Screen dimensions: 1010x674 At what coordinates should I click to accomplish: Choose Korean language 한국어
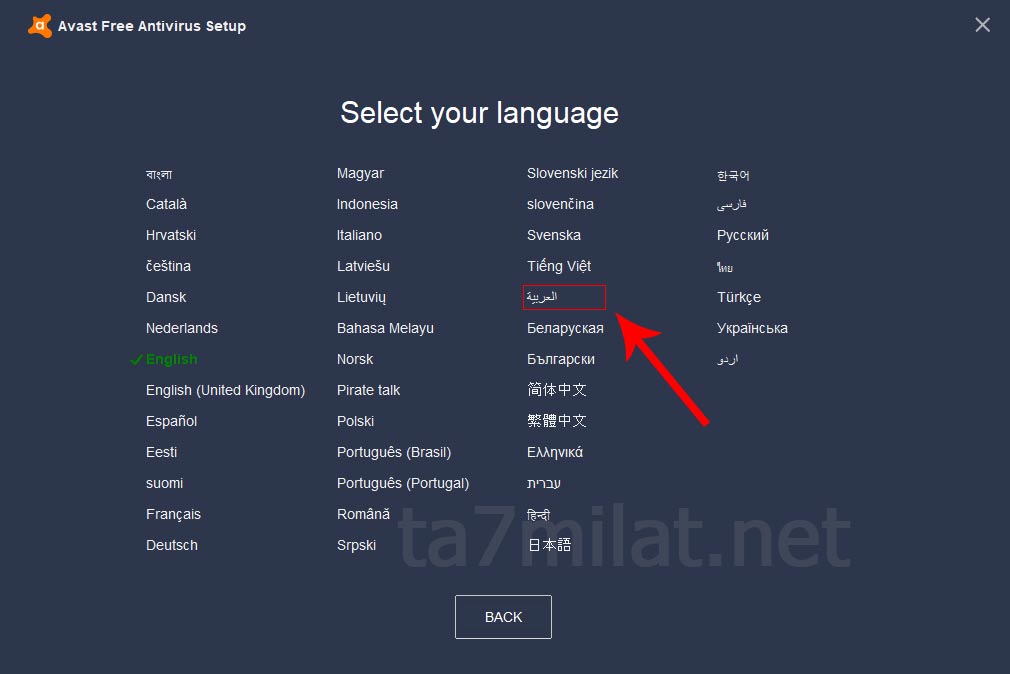[x=733, y=175]
